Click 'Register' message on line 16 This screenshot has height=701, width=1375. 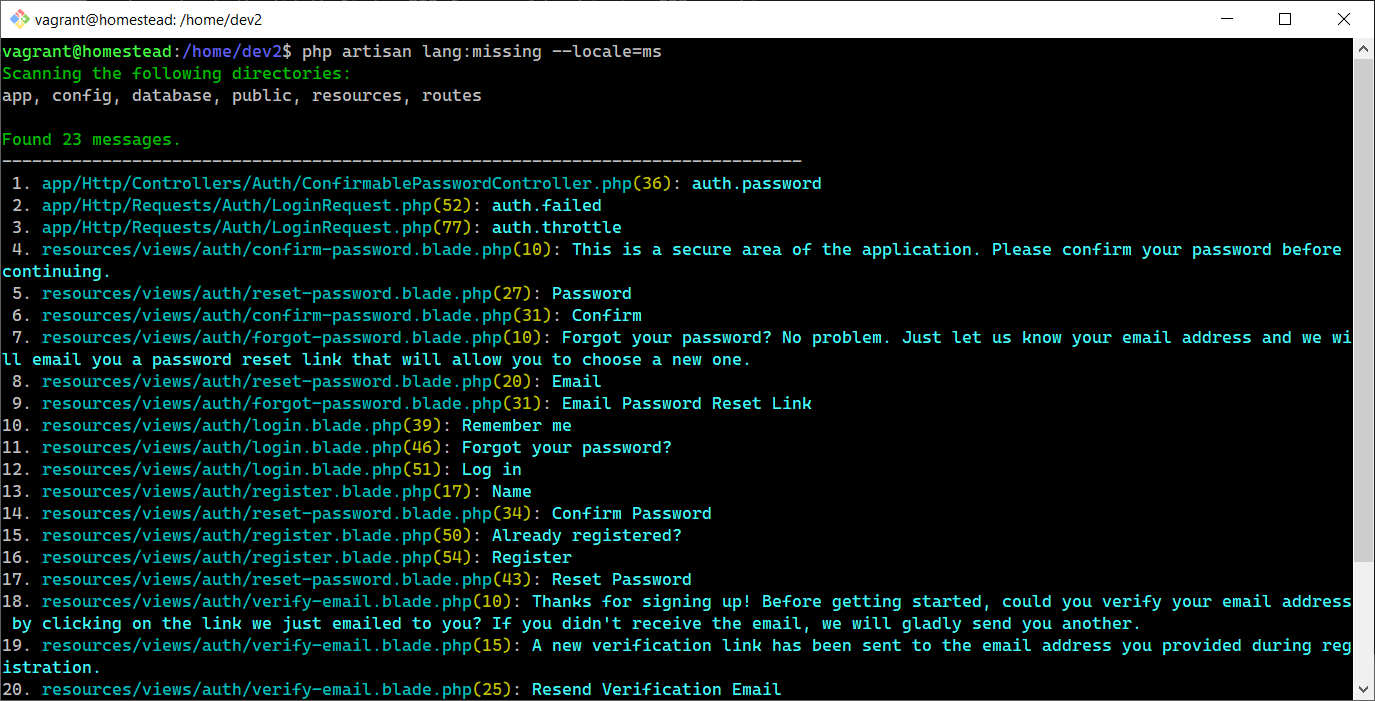tap(532, 558)
